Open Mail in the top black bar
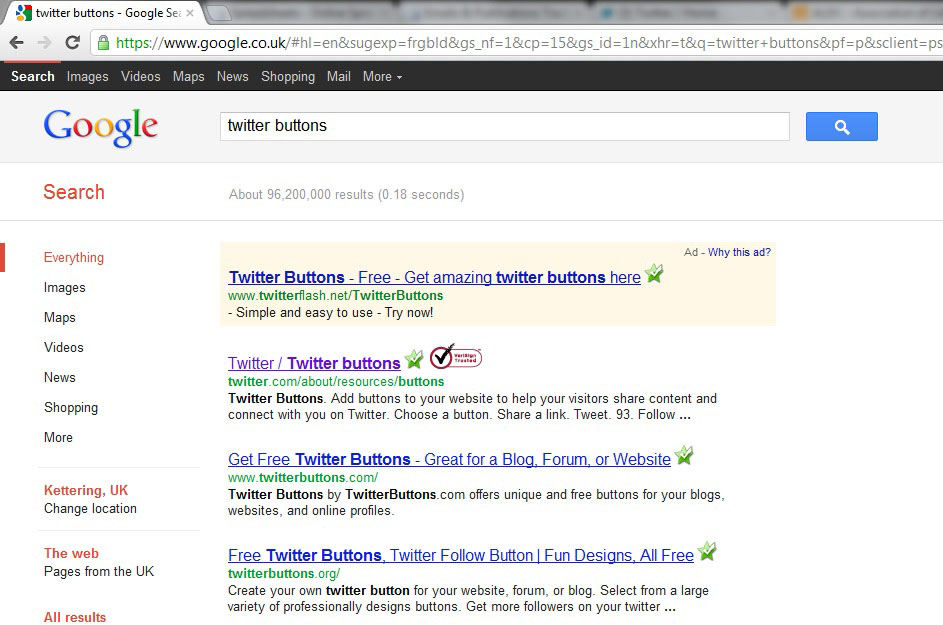This screenshot has width=943, height=625. (339, 76)
